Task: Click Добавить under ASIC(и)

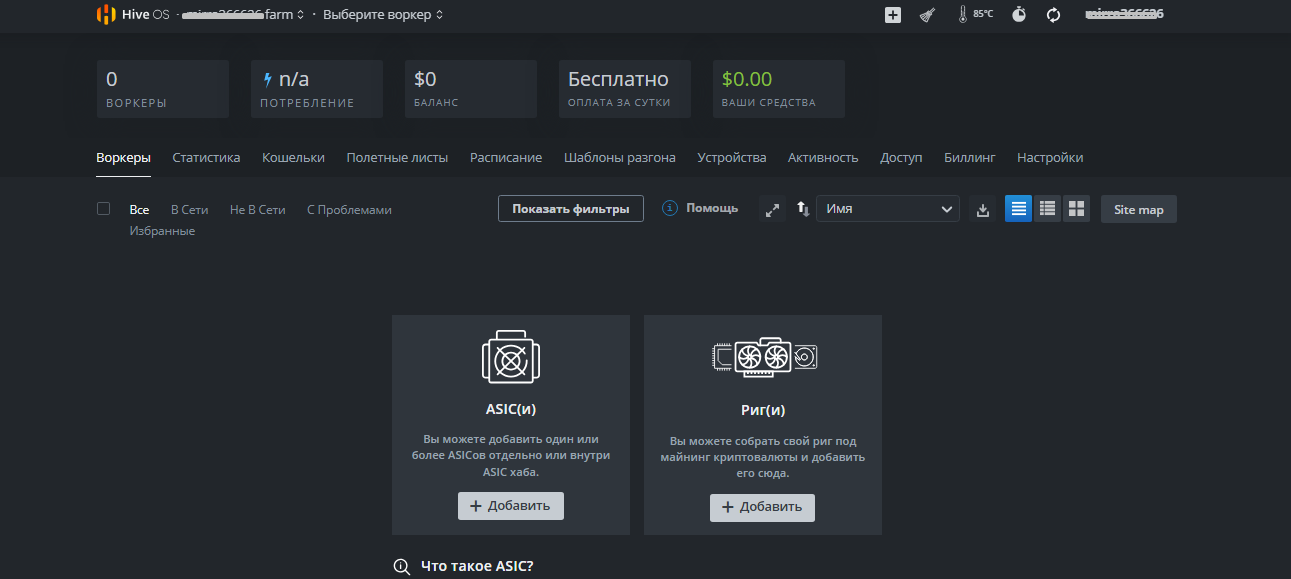Action: pyautogui.click(x=510, y=506)
